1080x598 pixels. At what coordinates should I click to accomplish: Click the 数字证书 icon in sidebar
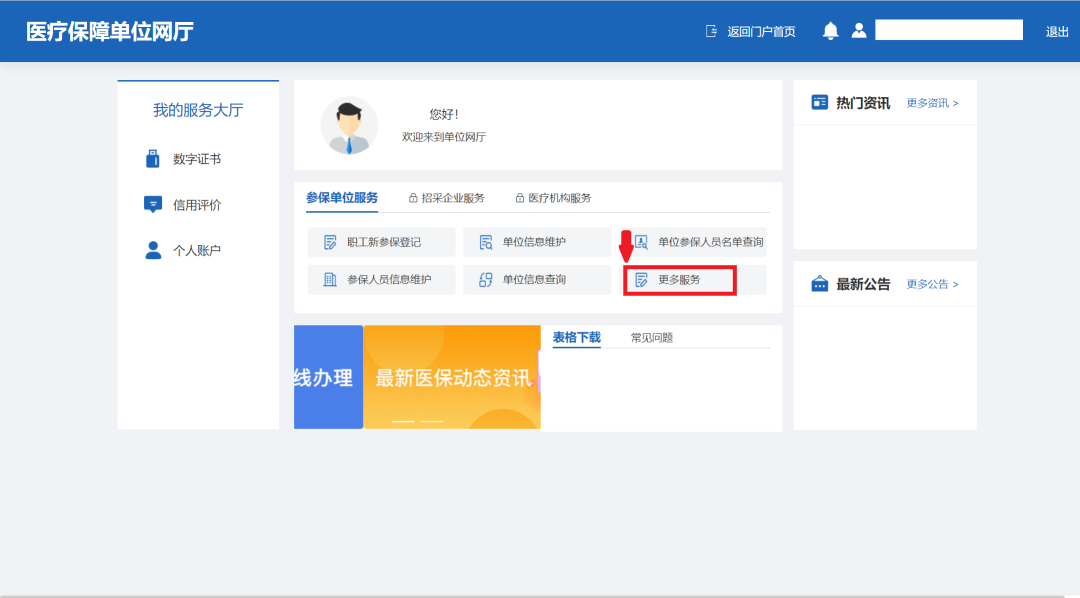click(x=153, y=158)
